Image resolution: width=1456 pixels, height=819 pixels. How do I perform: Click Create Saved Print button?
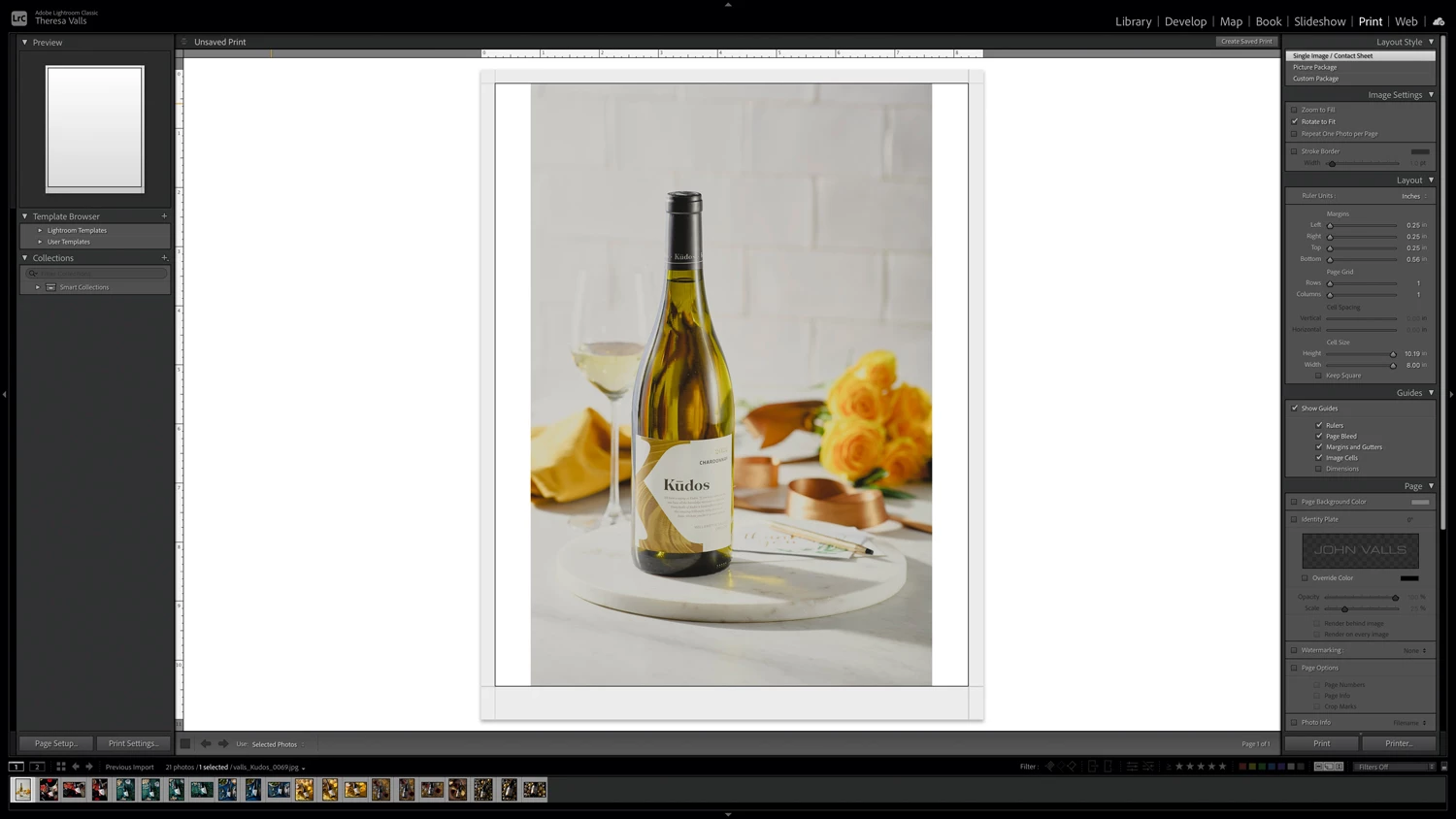coord(1246,42)
